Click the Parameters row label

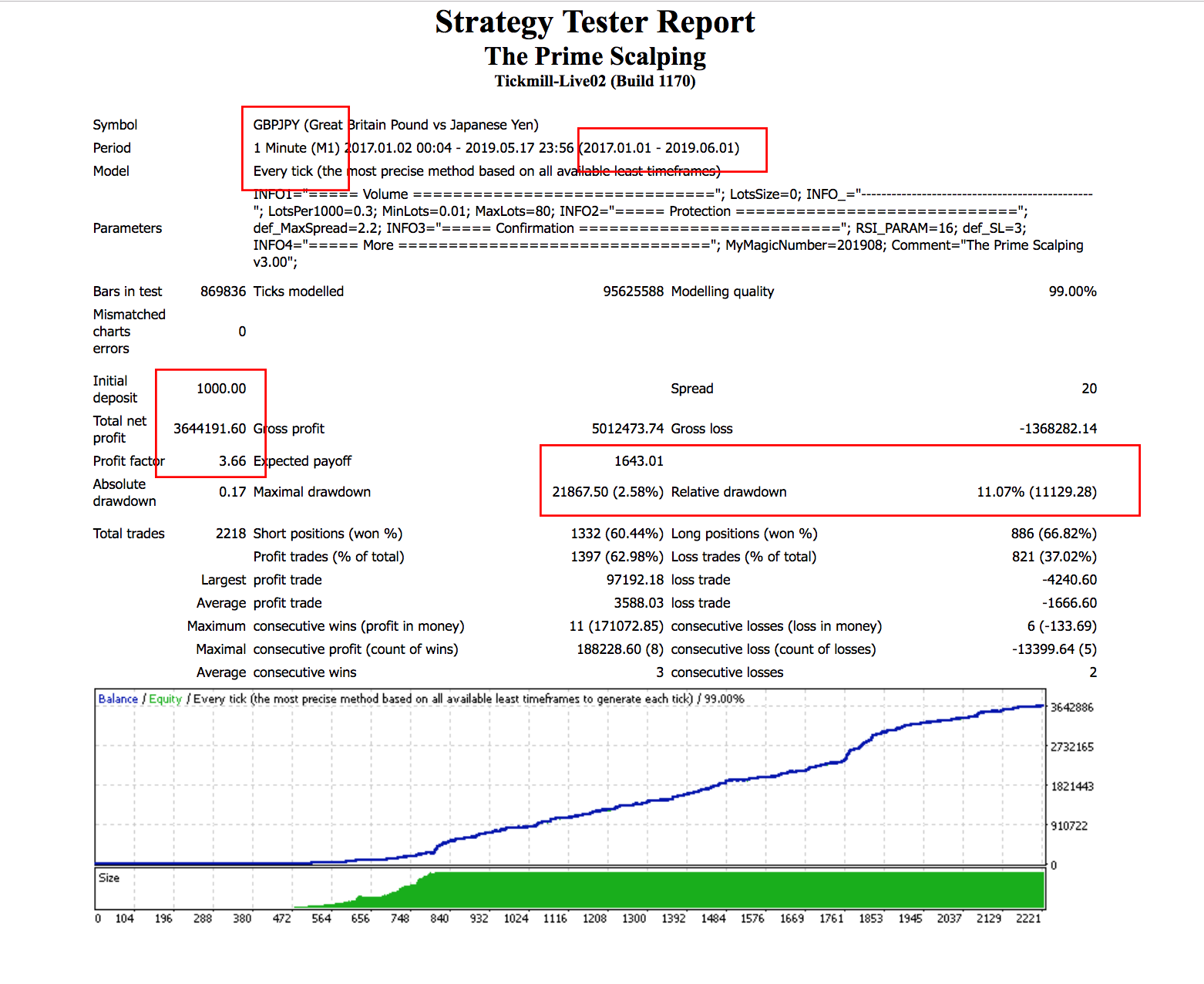pos(127,228)
